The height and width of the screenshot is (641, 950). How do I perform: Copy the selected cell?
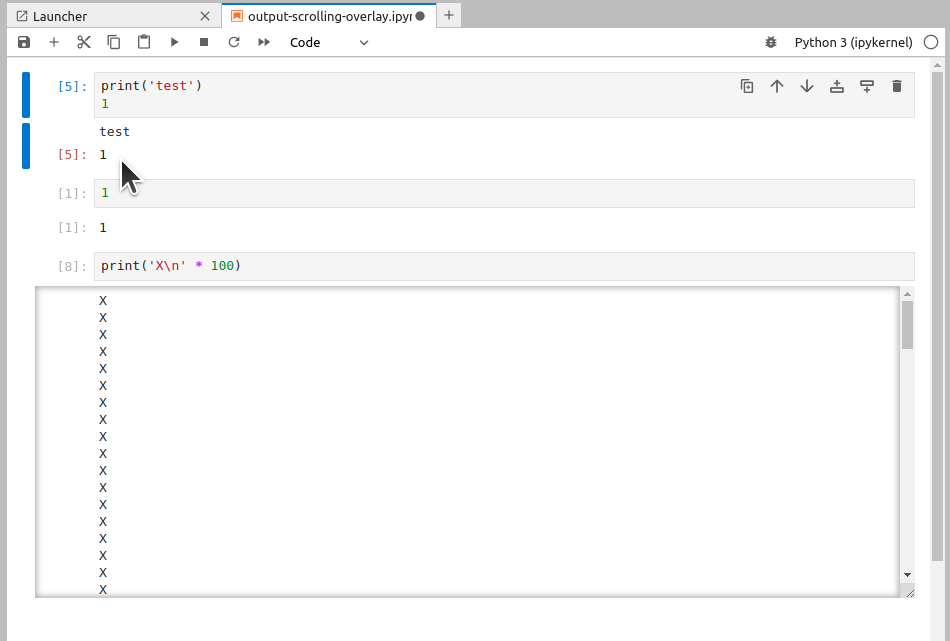113,42
